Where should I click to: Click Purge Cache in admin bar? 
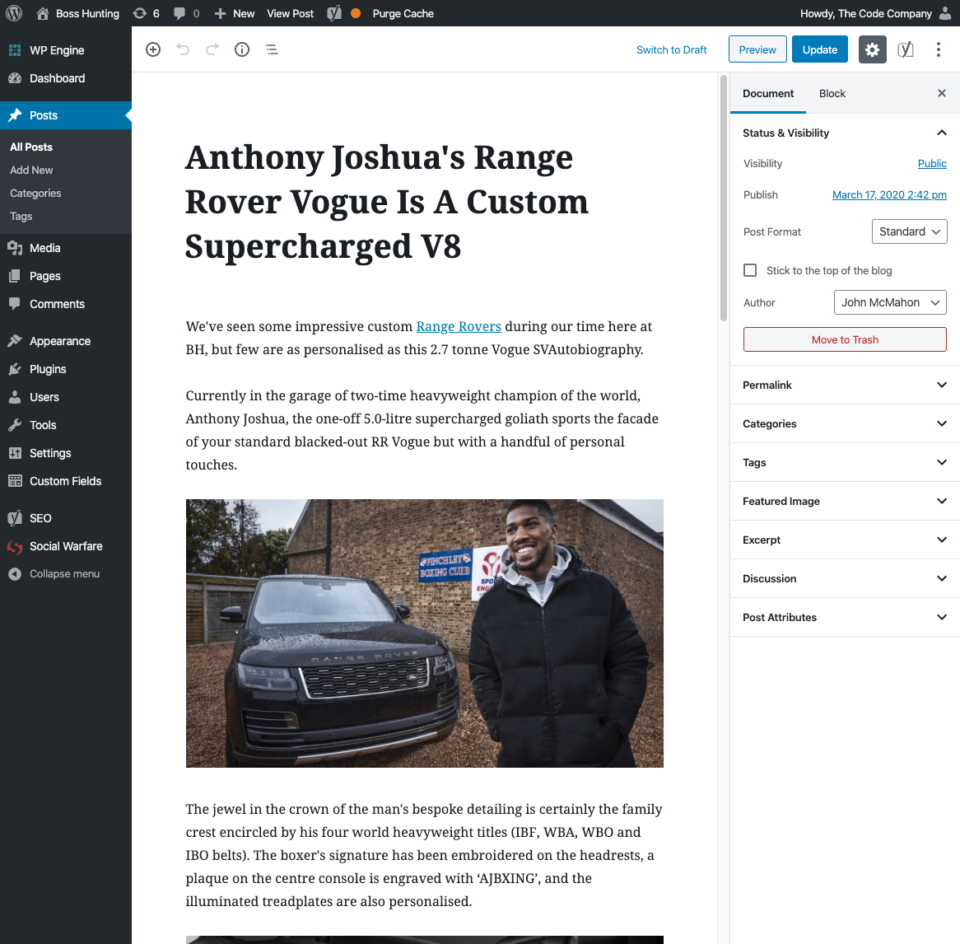(403, 13)
